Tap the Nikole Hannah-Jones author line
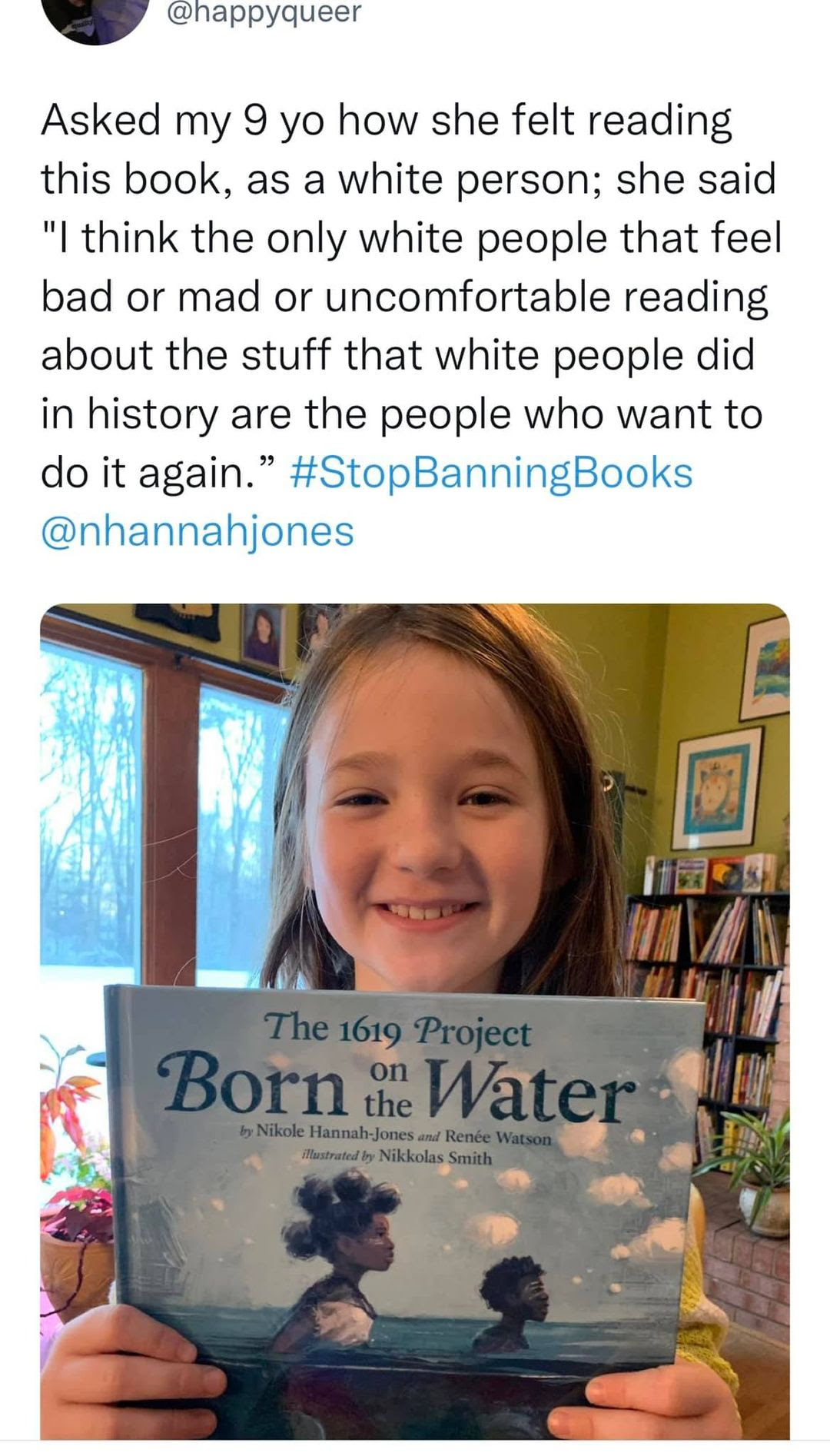This screenshot has height=1456, width=830. point(395,1135)
